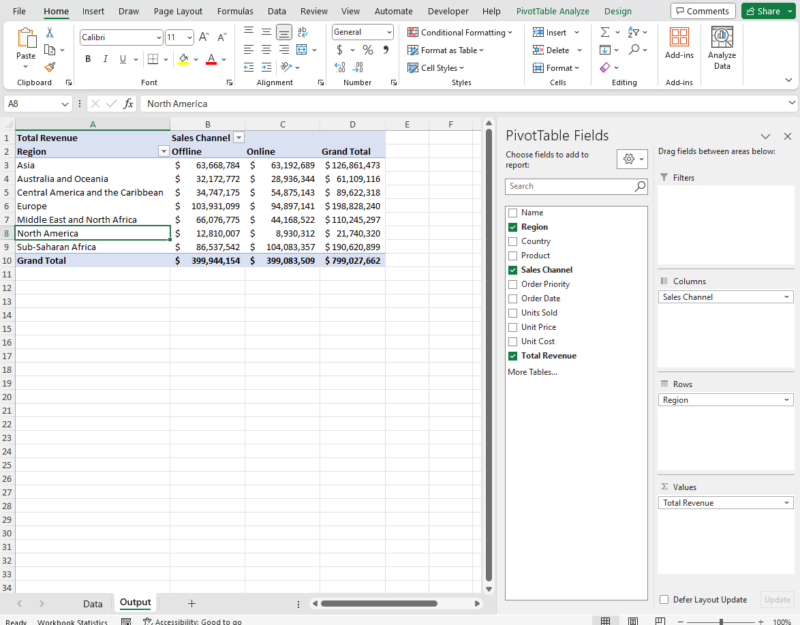The height and width of the screenshot is (625, 800).
Task: Select the Data sheet tab
Action: click(x=92, y=603)
